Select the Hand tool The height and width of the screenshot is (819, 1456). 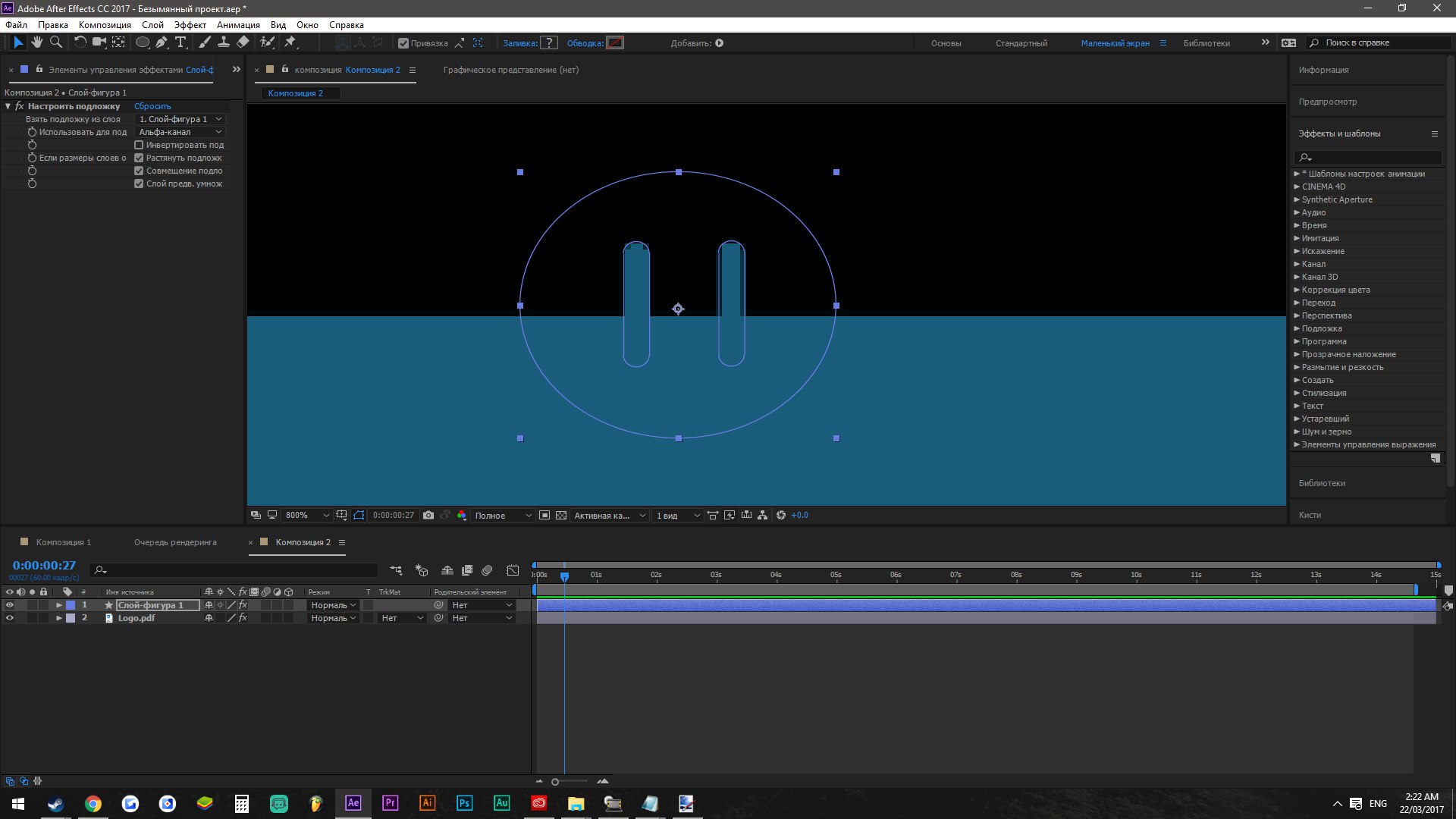tap(37, 42)
